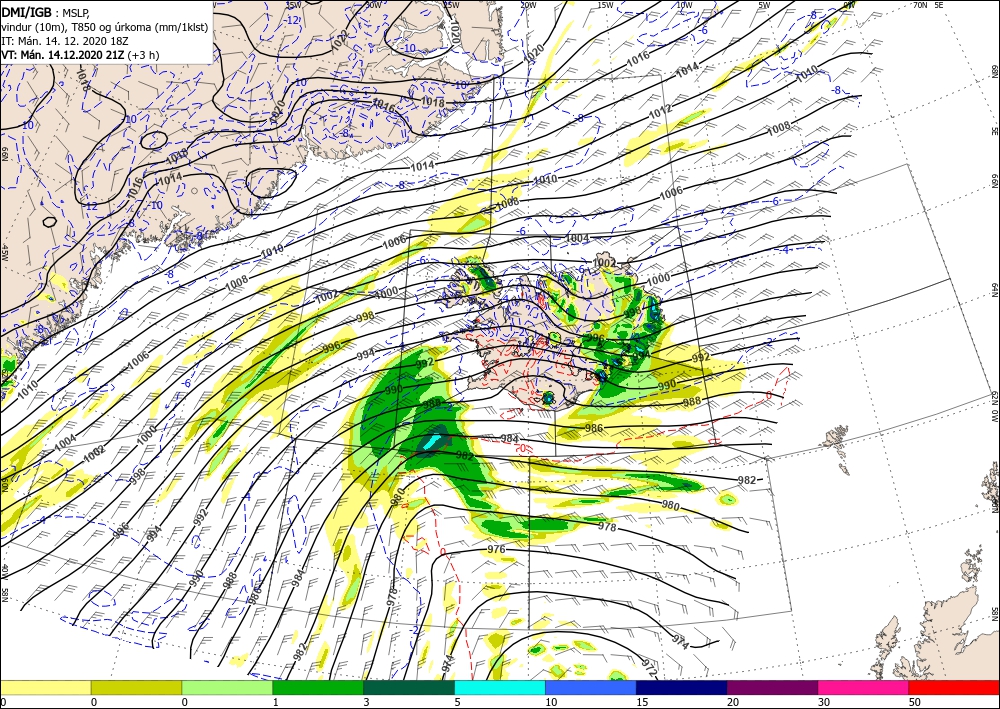Select the medium green 1–3 mm swatch

[318, 687]
